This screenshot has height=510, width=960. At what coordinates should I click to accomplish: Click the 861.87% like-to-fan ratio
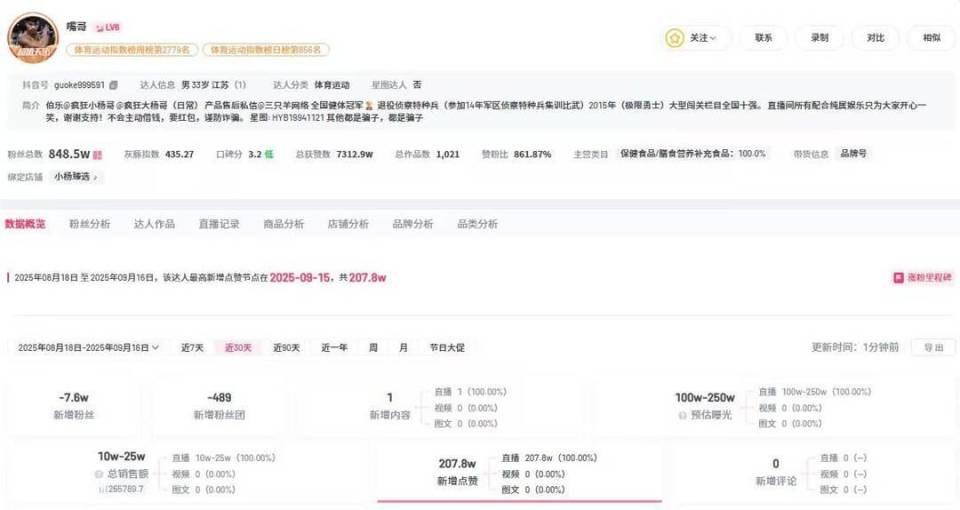click(532, 154)
